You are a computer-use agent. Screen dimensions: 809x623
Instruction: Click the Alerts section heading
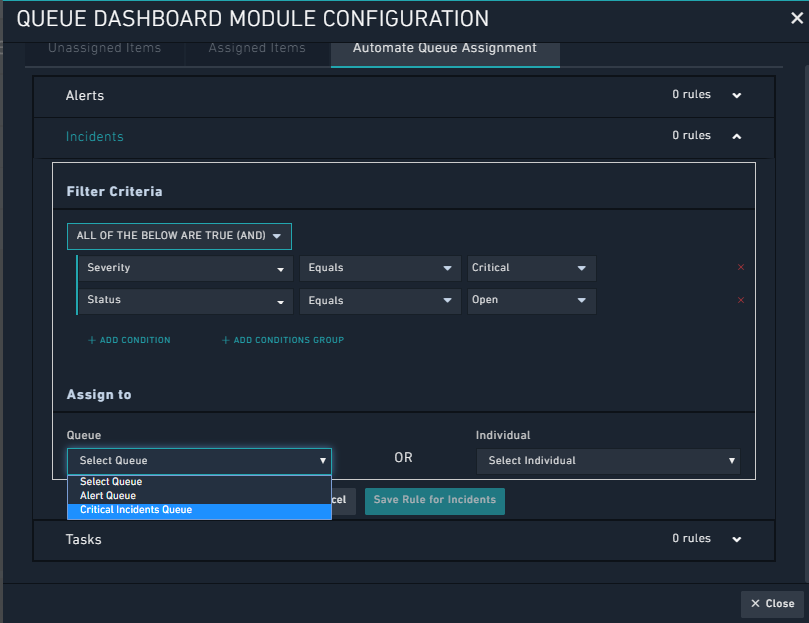tap(85, 96)
